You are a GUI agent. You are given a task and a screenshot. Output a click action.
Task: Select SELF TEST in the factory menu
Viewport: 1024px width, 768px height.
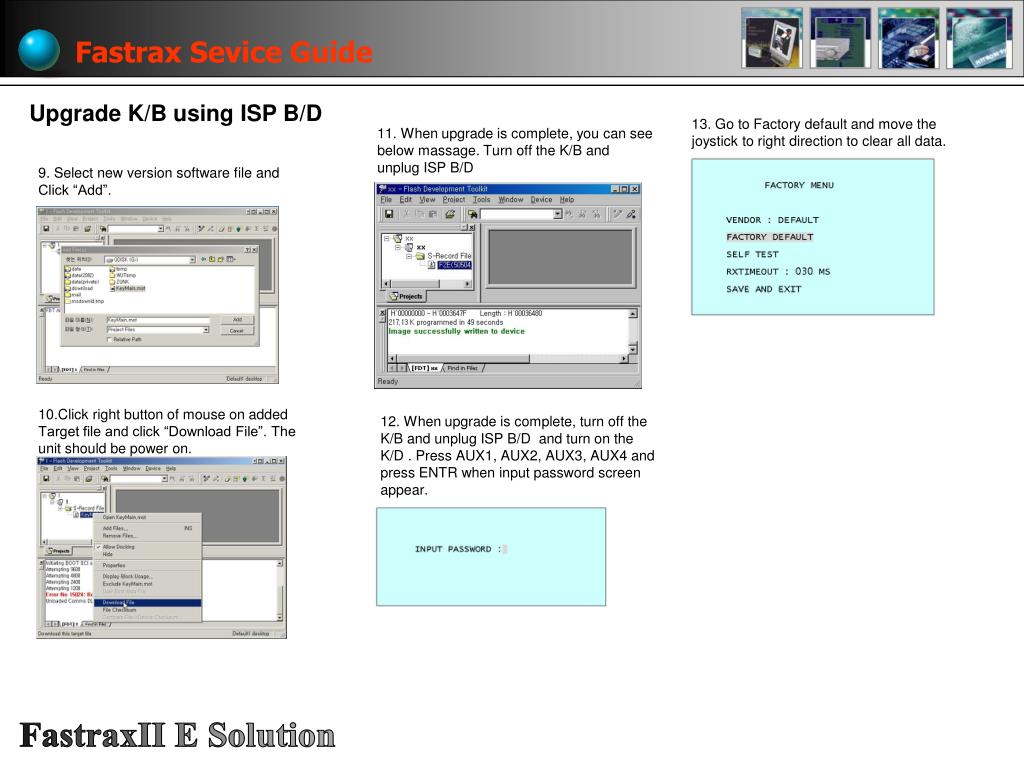[752, 254]
